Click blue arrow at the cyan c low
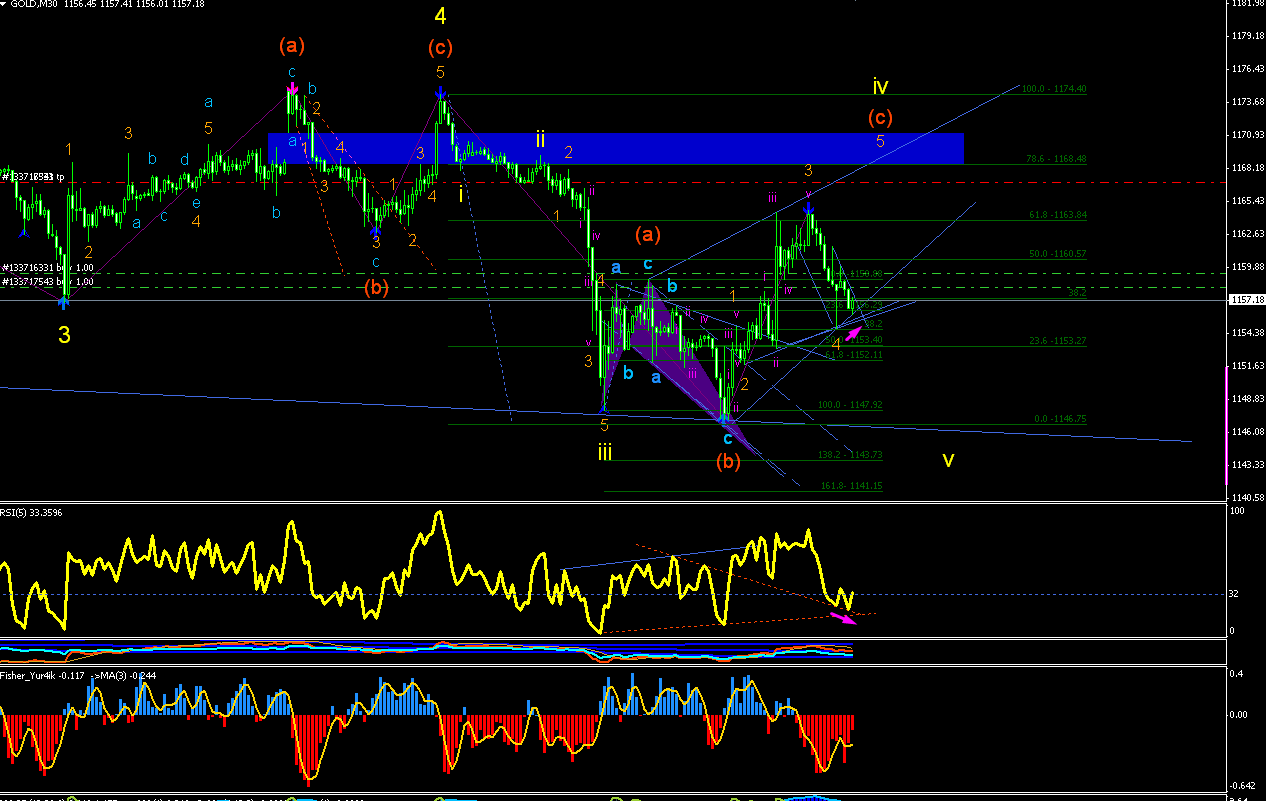 point(727,419)
